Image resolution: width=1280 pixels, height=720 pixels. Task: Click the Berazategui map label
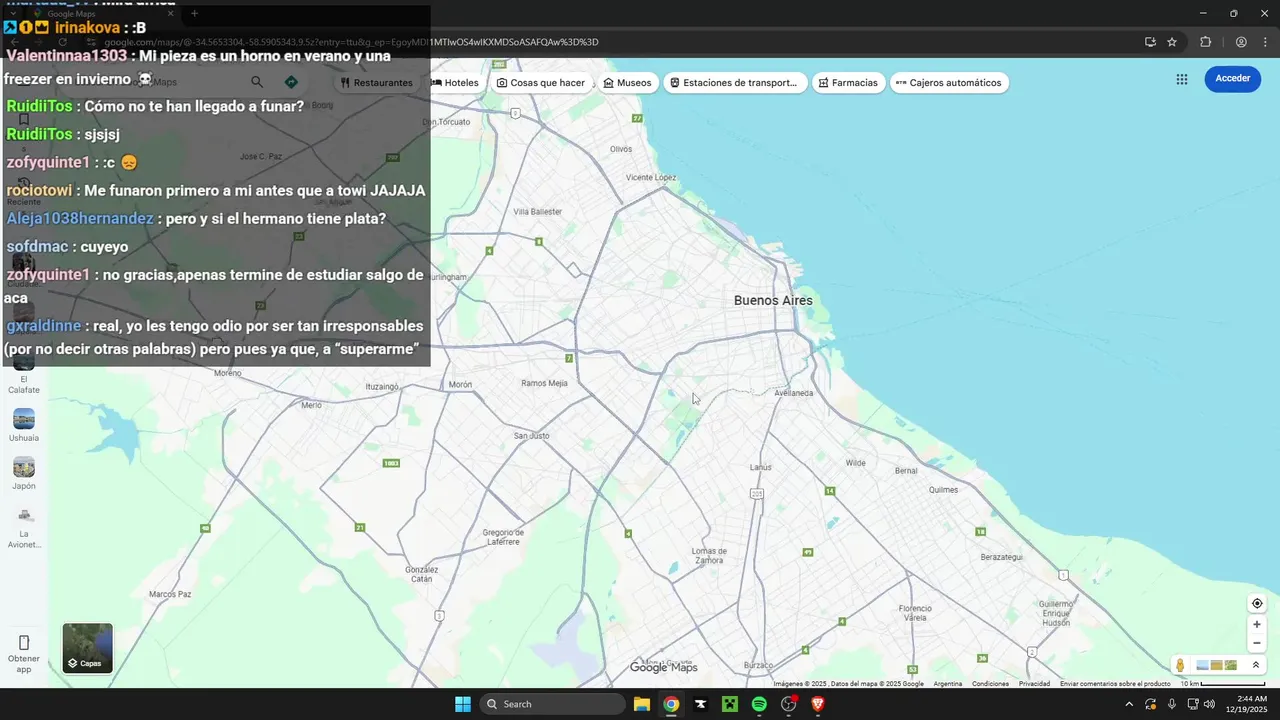[x=1001, y=556]
